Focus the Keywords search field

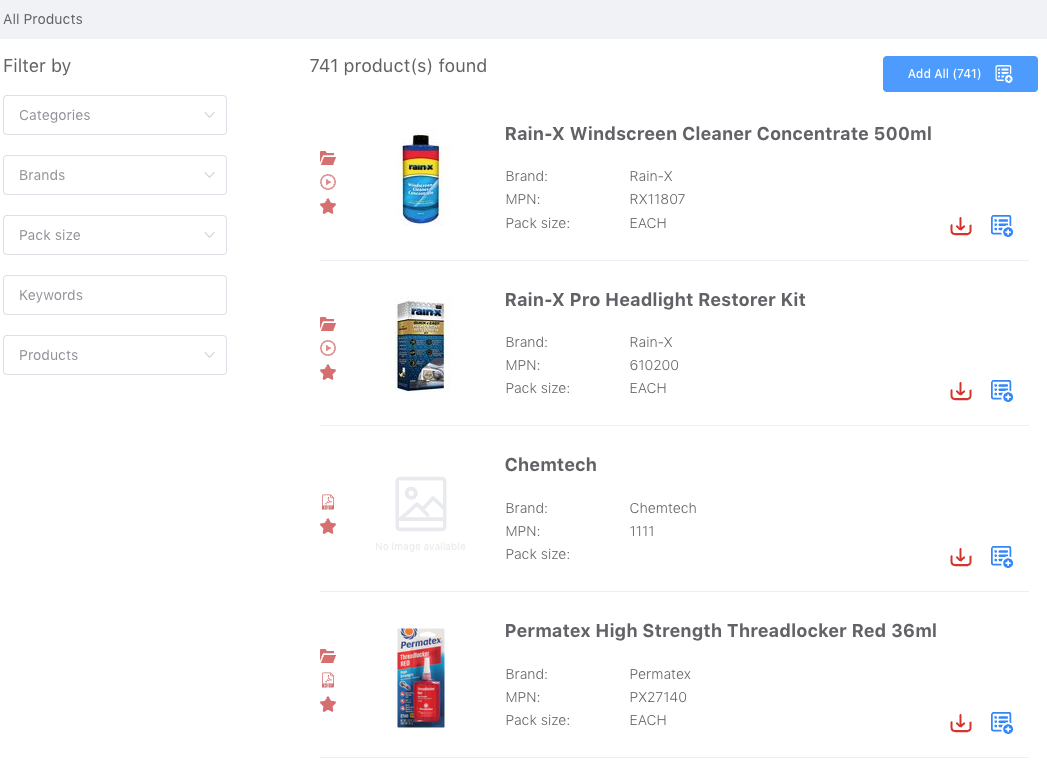pyautogui.click(x=115, y=295)
